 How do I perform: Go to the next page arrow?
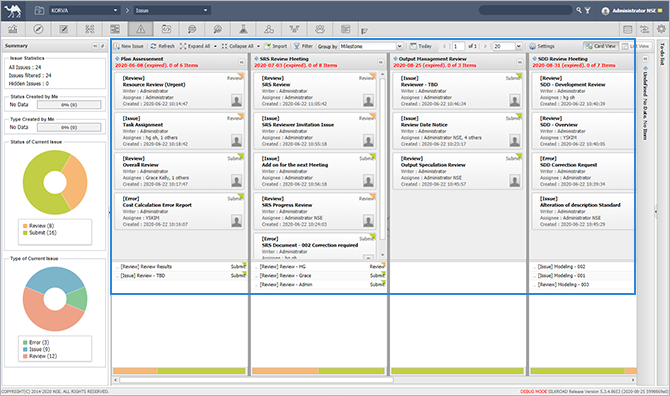(x=485, y=46)
